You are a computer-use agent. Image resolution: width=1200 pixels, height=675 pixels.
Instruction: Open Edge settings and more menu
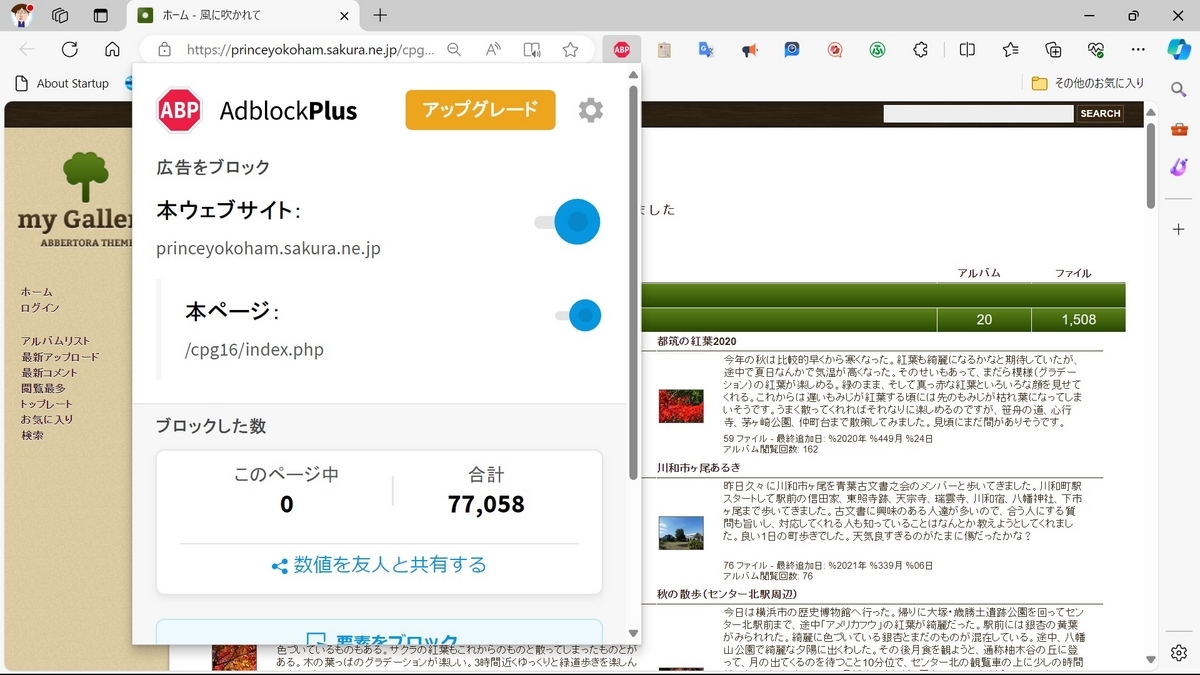(x=1138, y=49)
